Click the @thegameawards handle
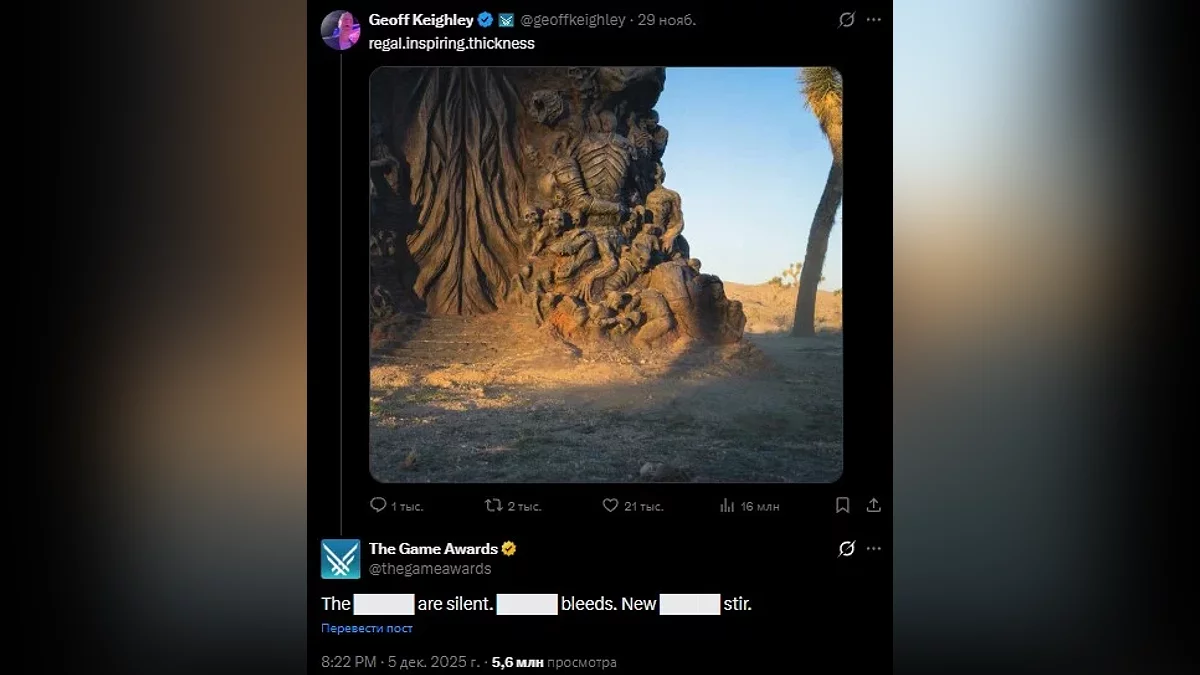 [x=430, y=569]
